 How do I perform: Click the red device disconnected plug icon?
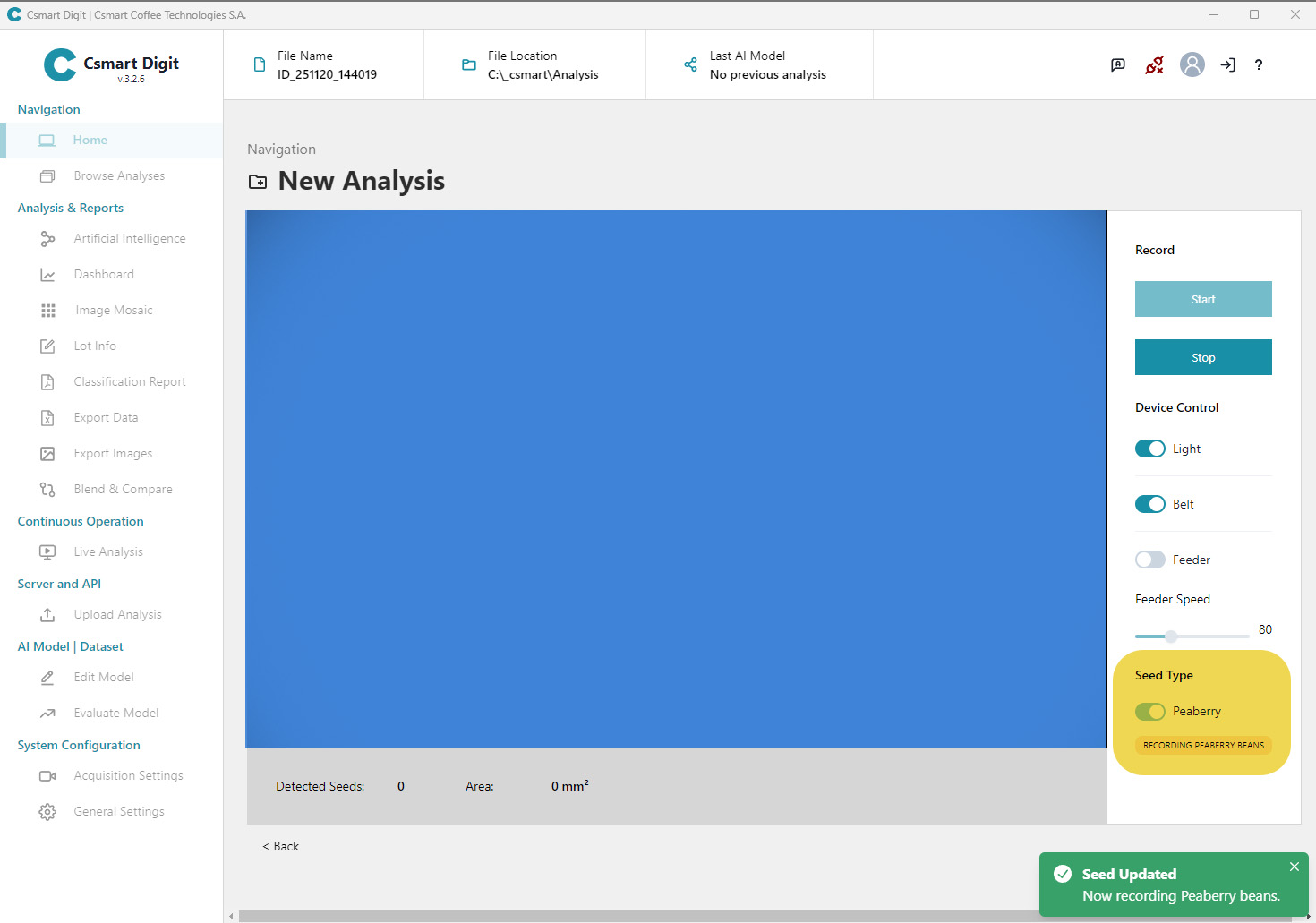click(x=1155, y=64)
